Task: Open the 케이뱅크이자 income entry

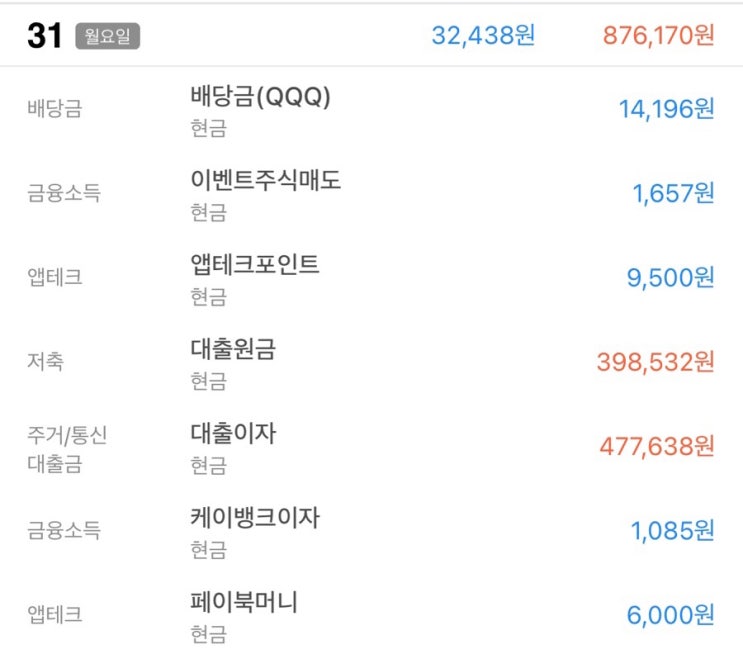Action: (x=372, y=532)
